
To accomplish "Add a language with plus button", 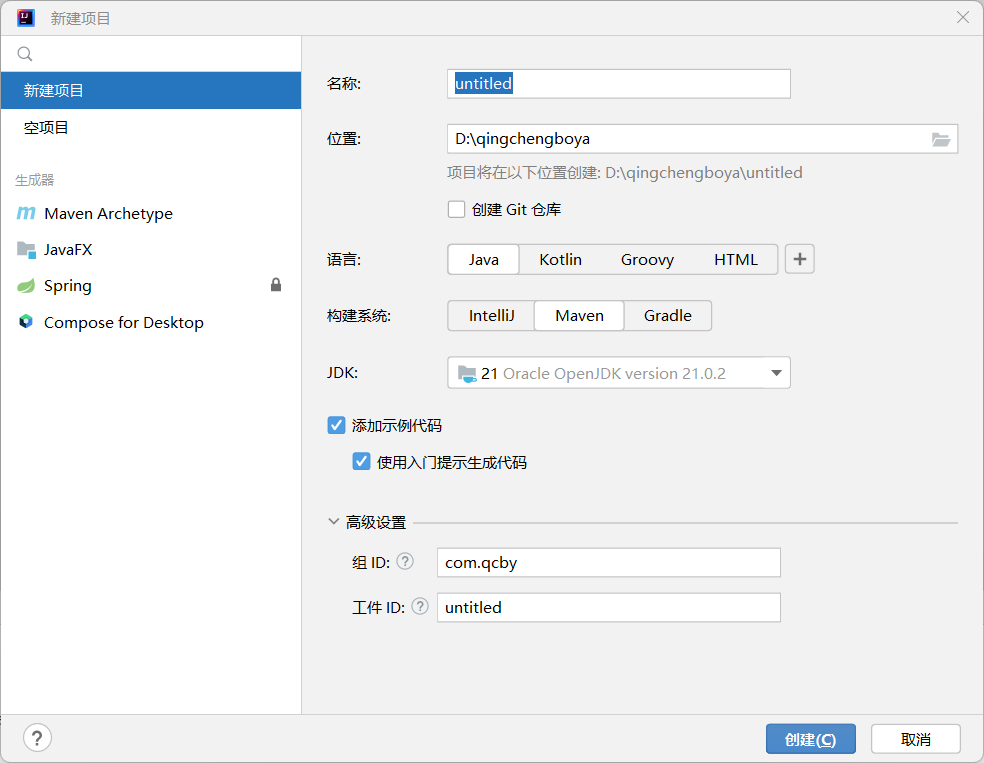I will tap(800, 259).
